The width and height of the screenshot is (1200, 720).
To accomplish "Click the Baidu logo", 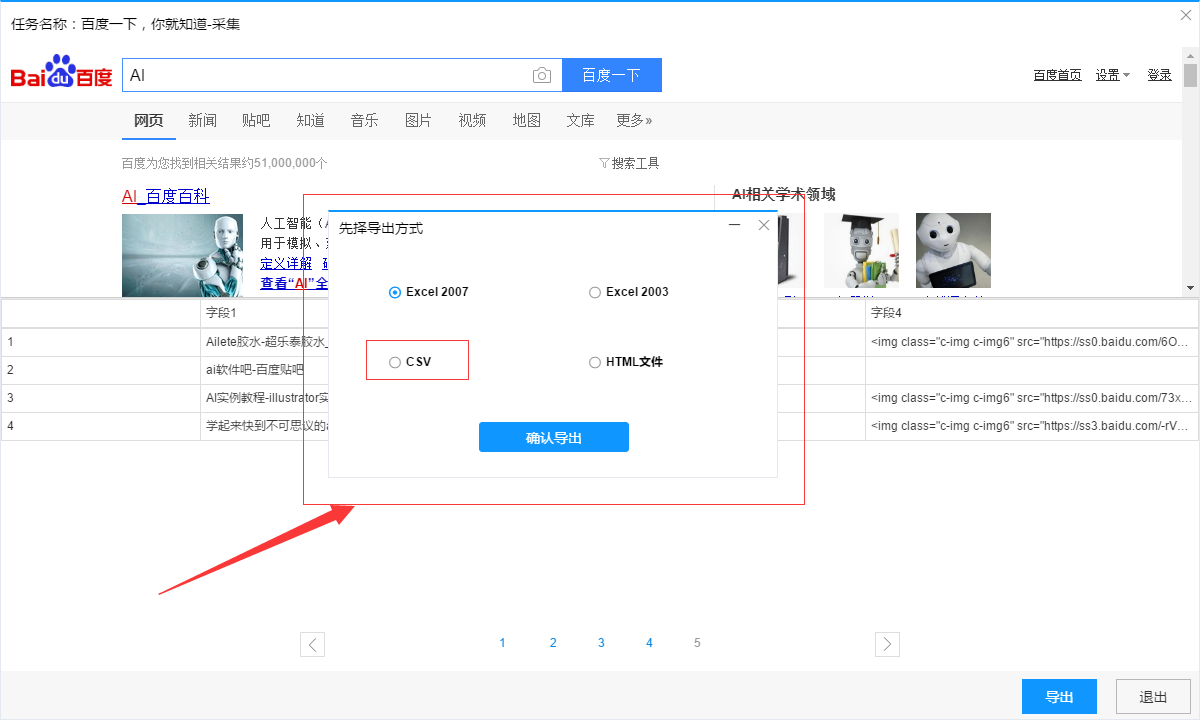I will click(61, 74).
